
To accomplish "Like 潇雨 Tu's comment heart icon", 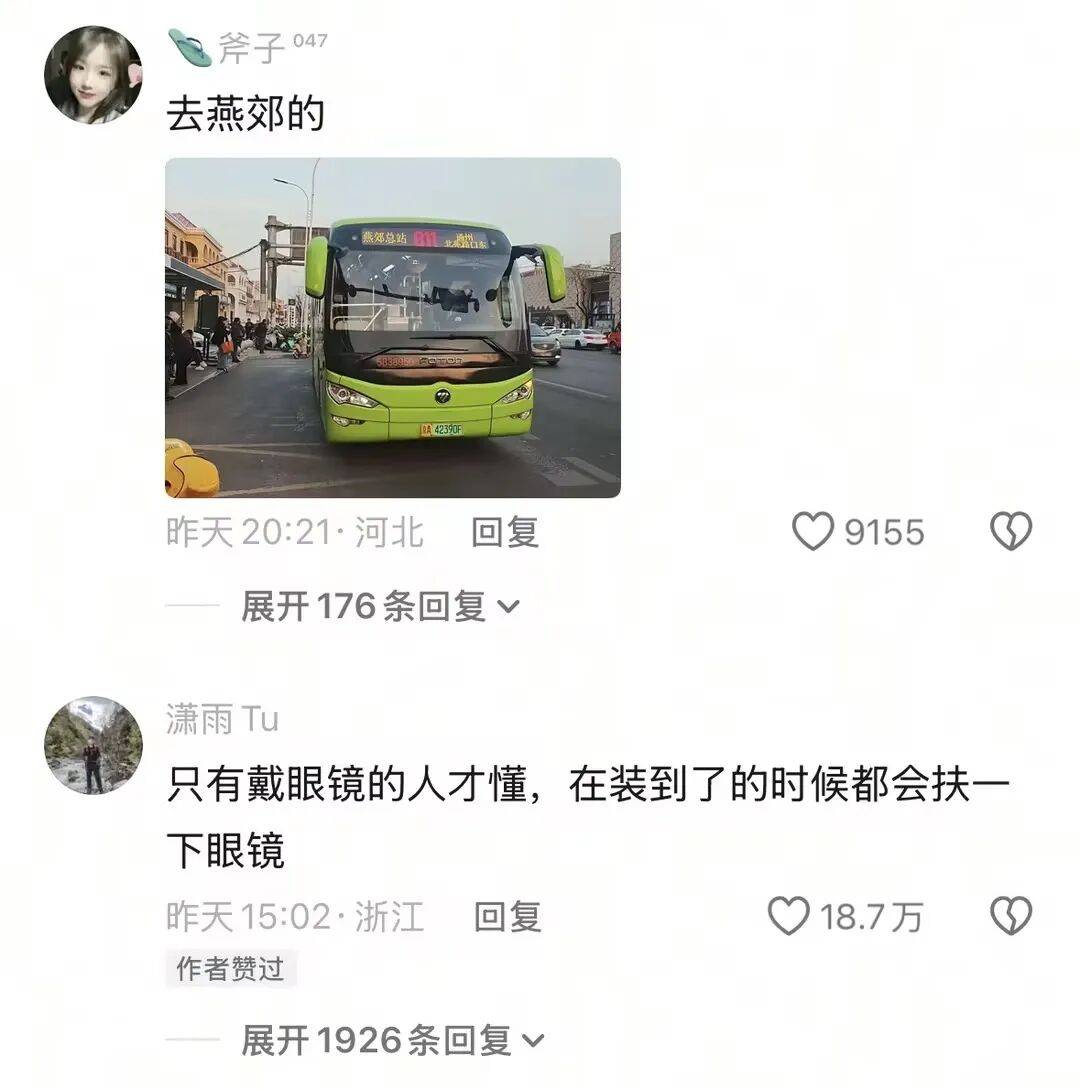I will tap(788, 915).
